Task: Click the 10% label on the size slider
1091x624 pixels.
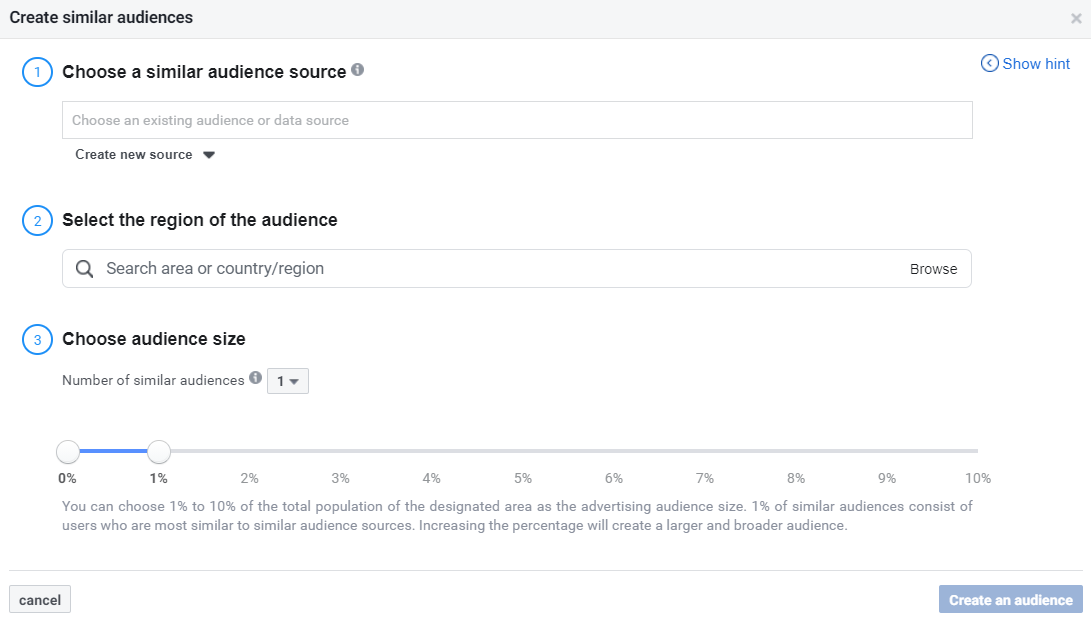Action: [x=977, y=478]
